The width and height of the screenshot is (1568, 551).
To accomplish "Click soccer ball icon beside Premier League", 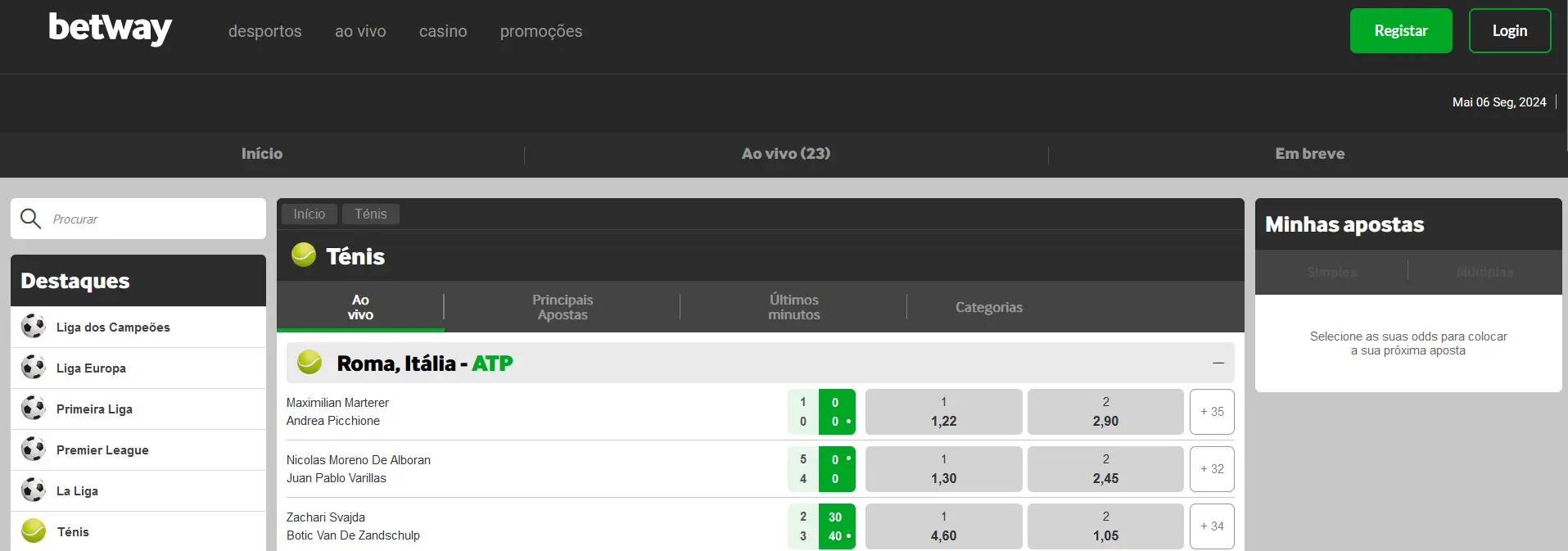I will tap(34, 449).
